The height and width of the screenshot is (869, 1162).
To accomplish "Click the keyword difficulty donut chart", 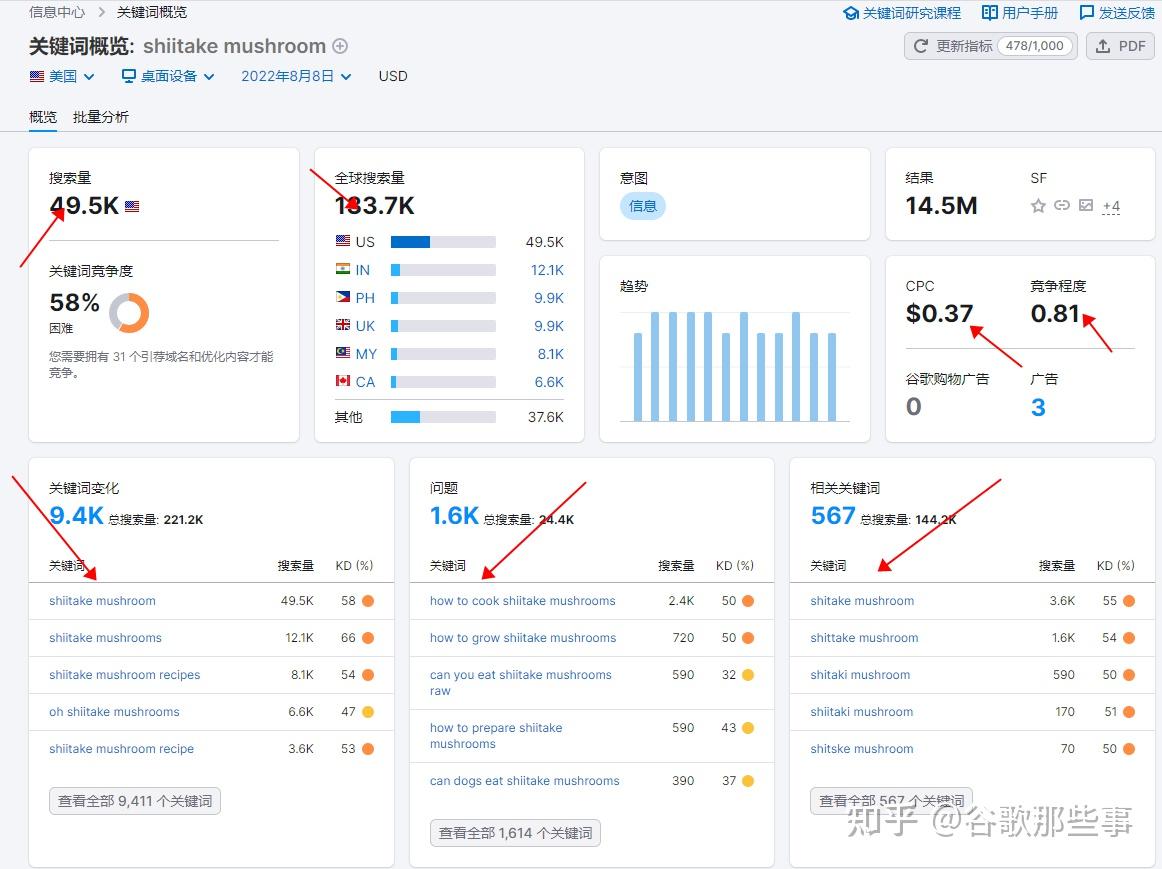I will click(x=129, y=313).
